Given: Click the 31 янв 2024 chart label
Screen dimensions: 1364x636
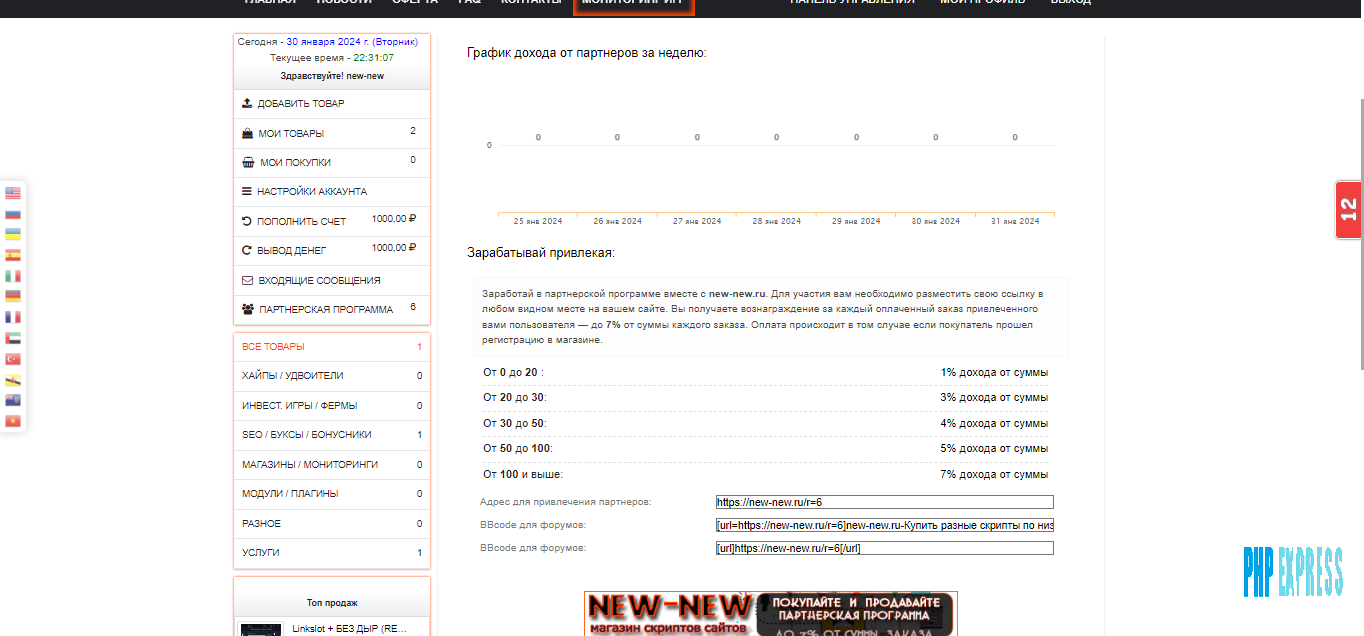Looking at the screenshot, I should (1015, 221).
